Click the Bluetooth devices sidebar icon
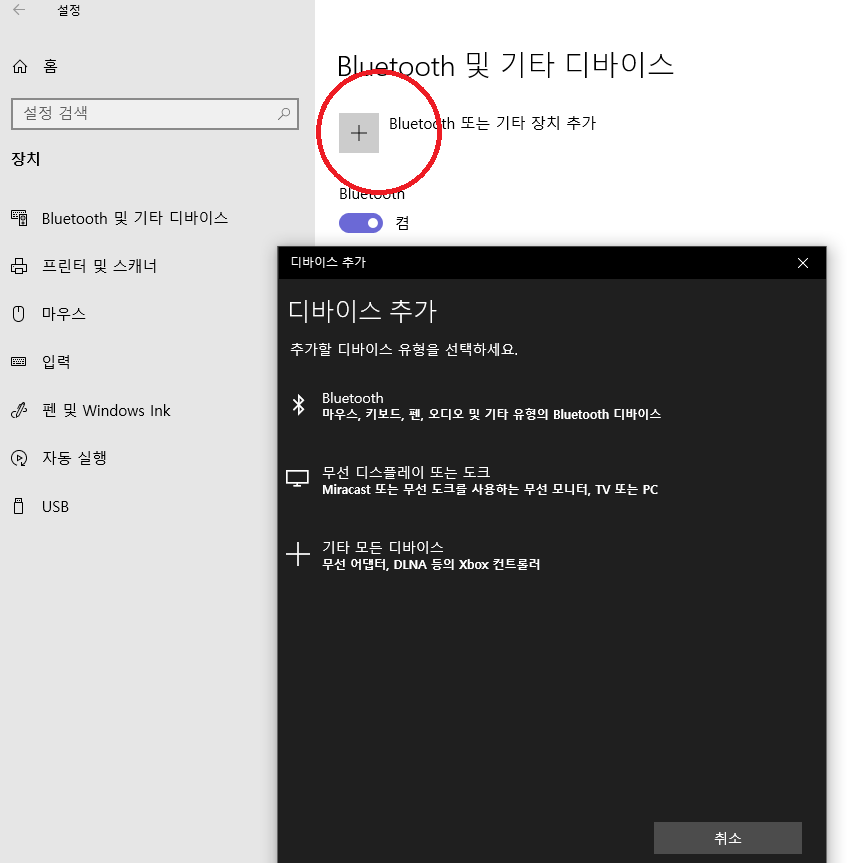The image size is (847, 863). [x=19, y=218]
